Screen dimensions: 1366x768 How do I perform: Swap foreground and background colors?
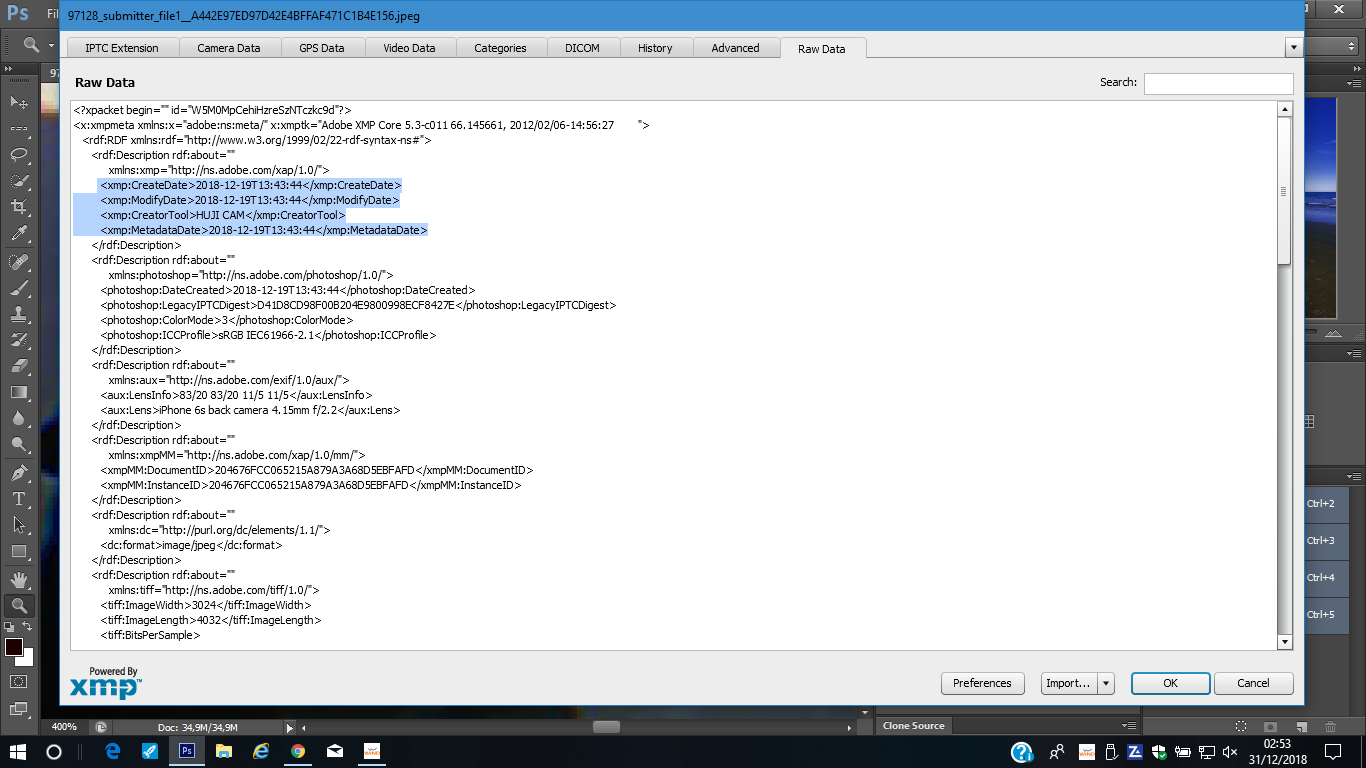click(28, 626)
